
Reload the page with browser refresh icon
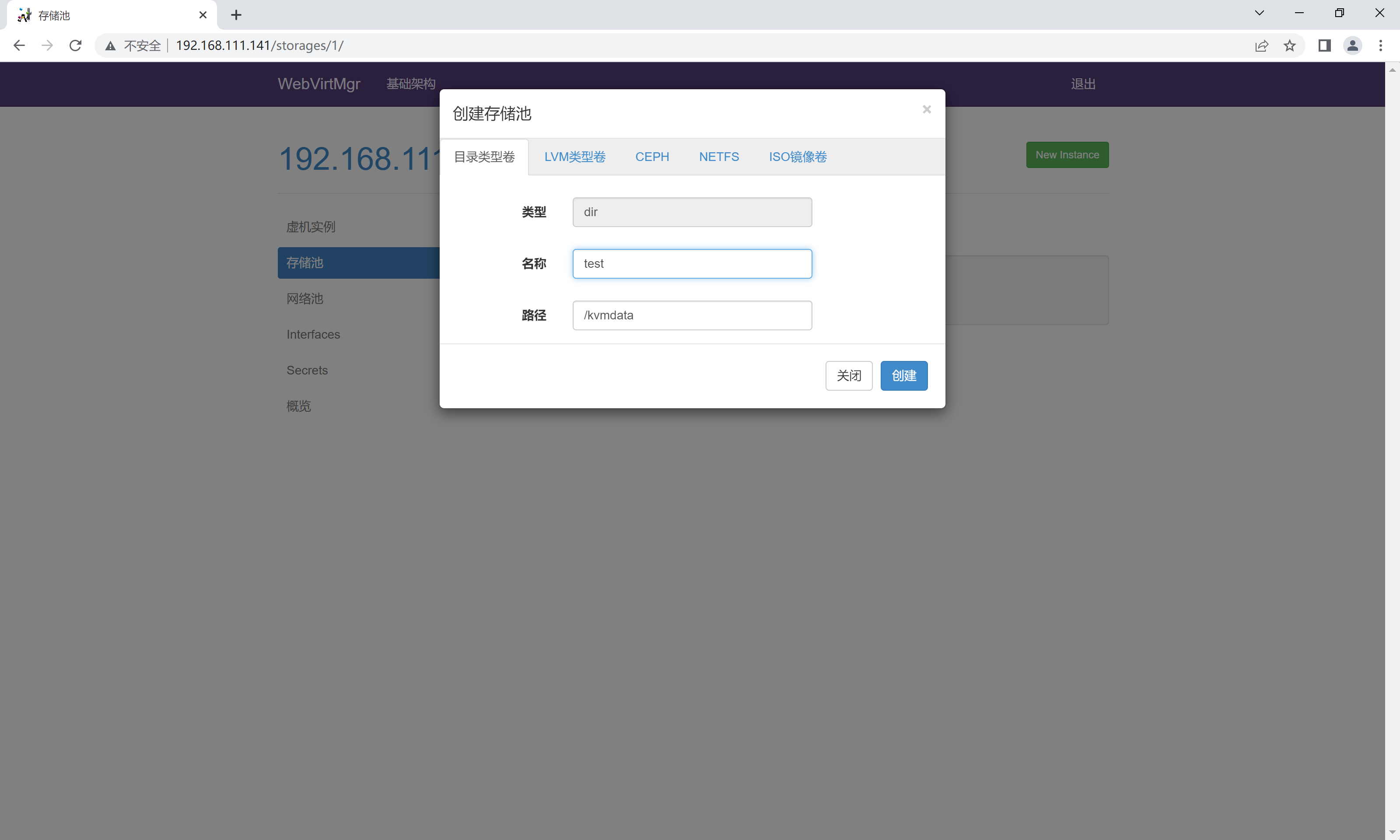point(75,45)
